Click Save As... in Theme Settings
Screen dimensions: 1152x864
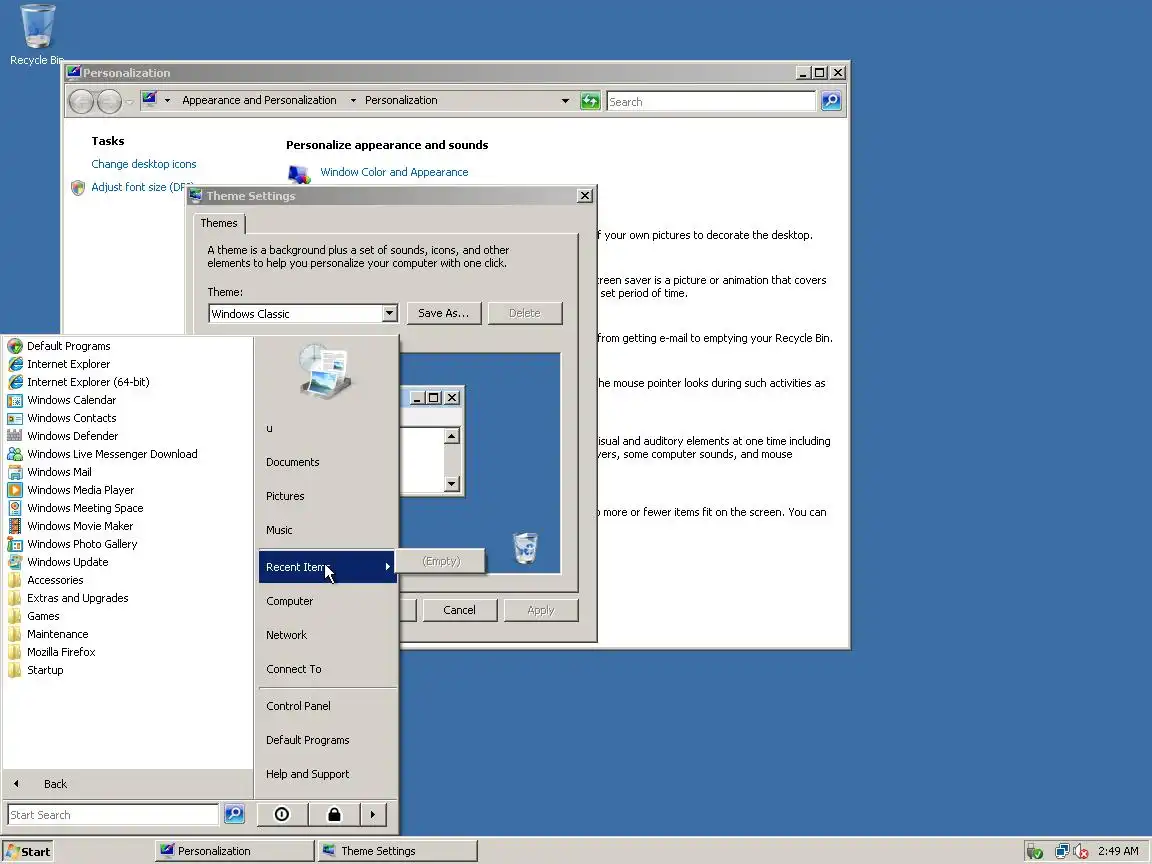(x=444, y=313)
